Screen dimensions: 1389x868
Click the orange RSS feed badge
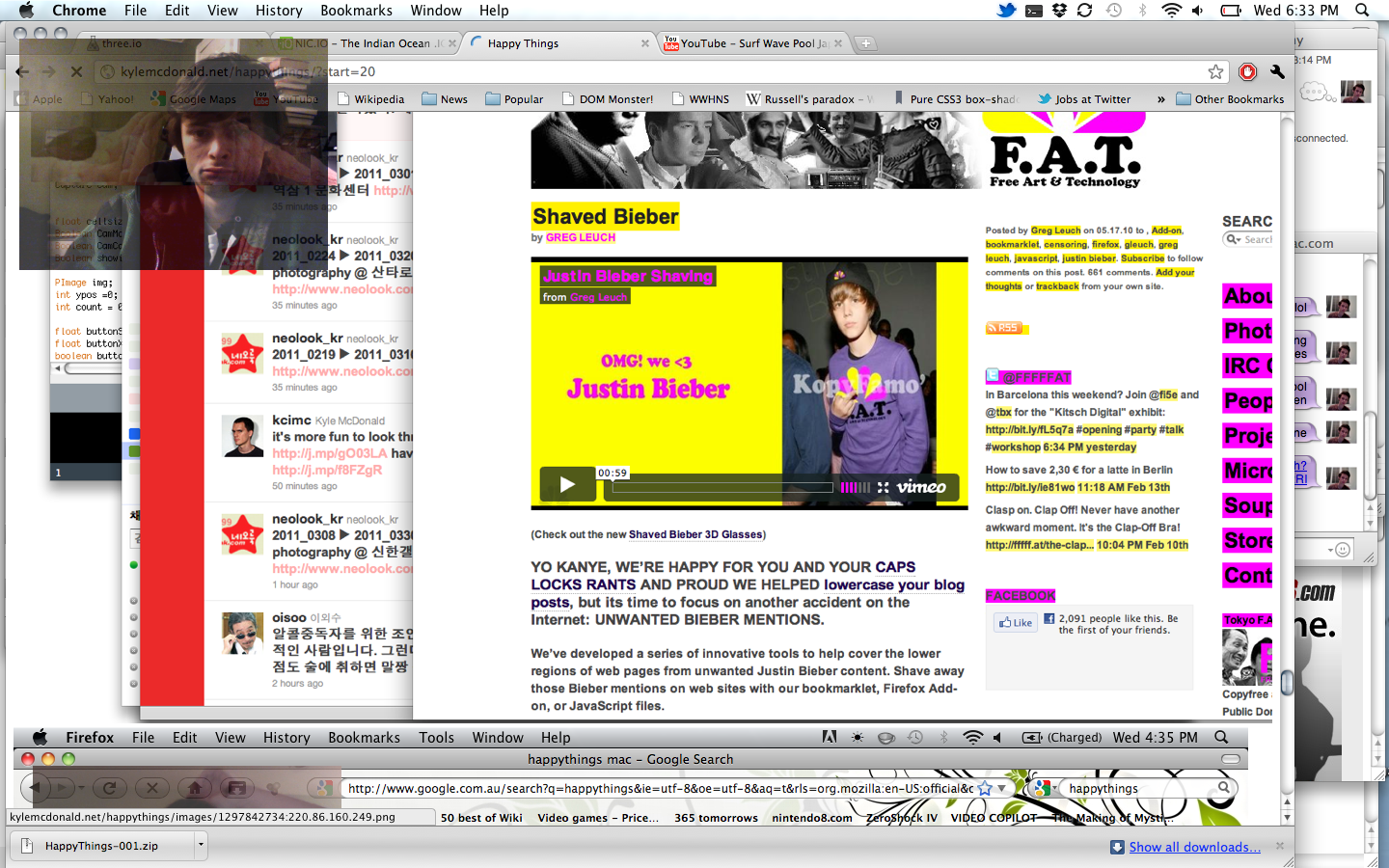(1003, 328)
